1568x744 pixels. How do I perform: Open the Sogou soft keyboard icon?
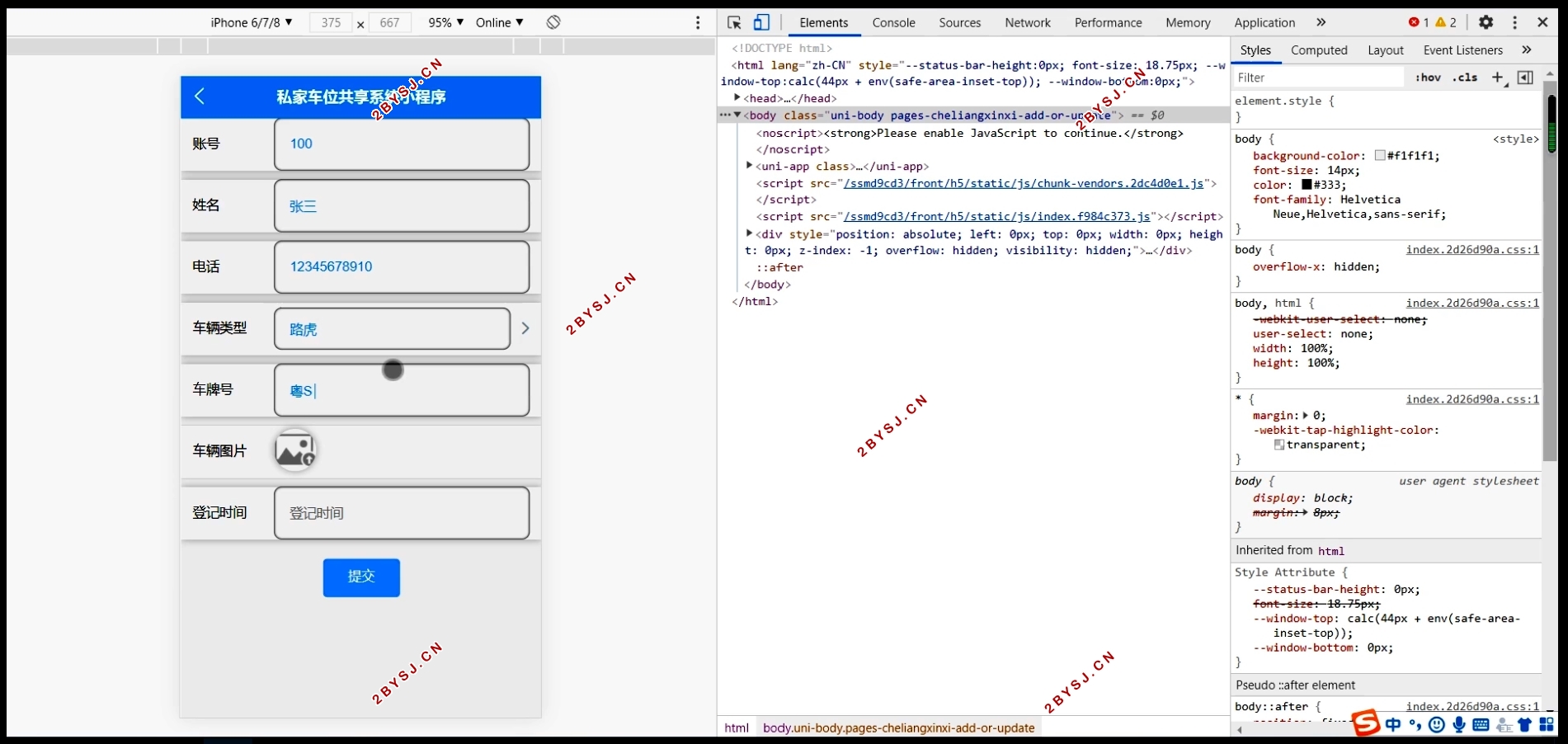point(1481,725)
